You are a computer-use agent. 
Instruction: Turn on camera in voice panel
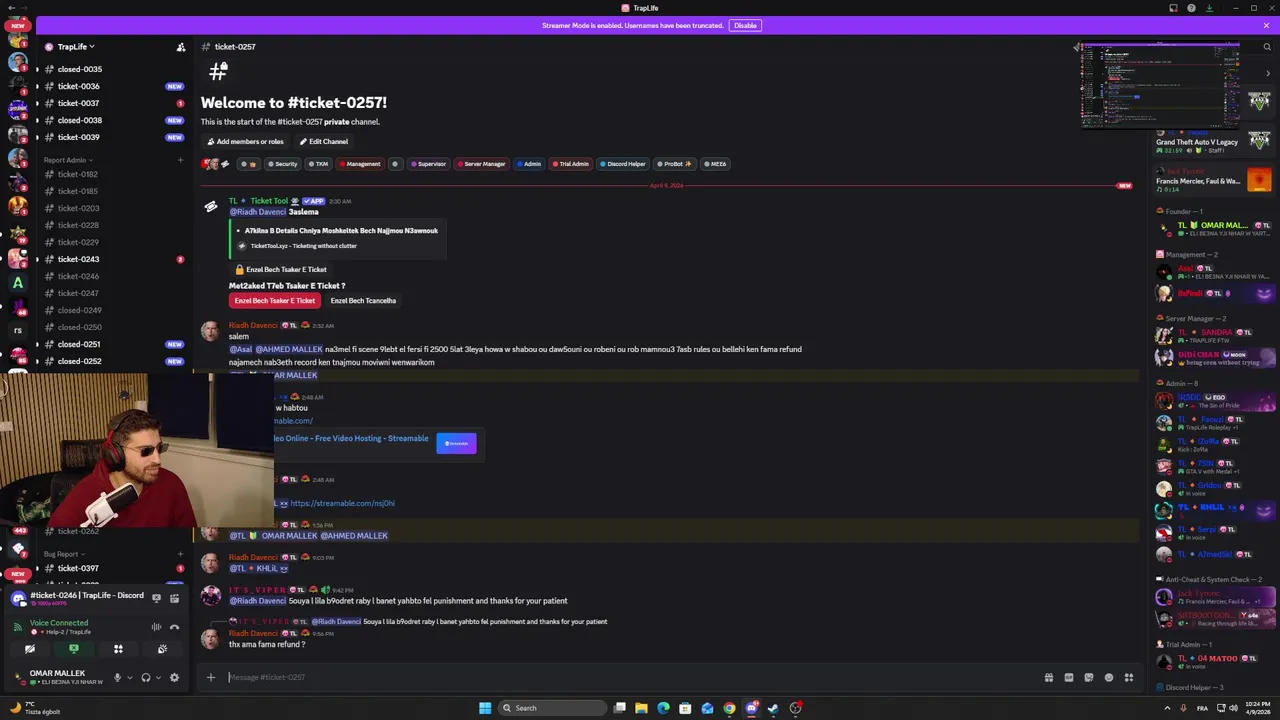coord(30,649)
